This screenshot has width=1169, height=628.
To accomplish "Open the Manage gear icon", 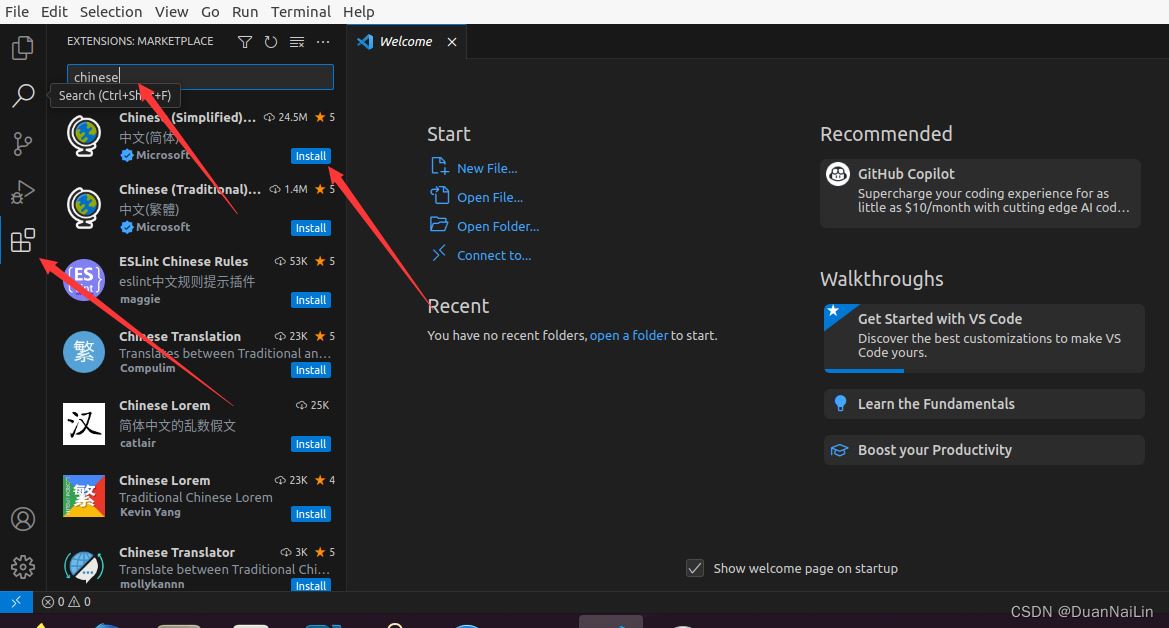I will 22,567.
